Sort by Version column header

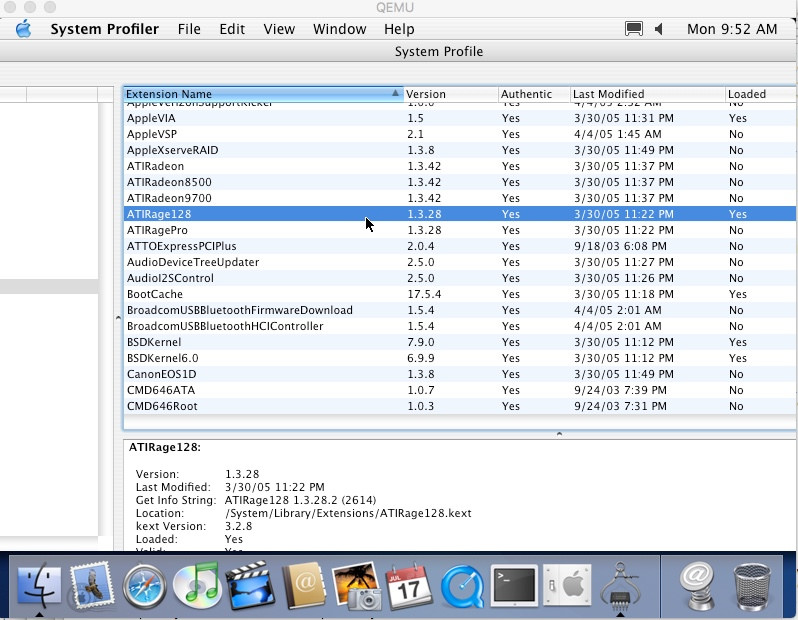[451, 94]
